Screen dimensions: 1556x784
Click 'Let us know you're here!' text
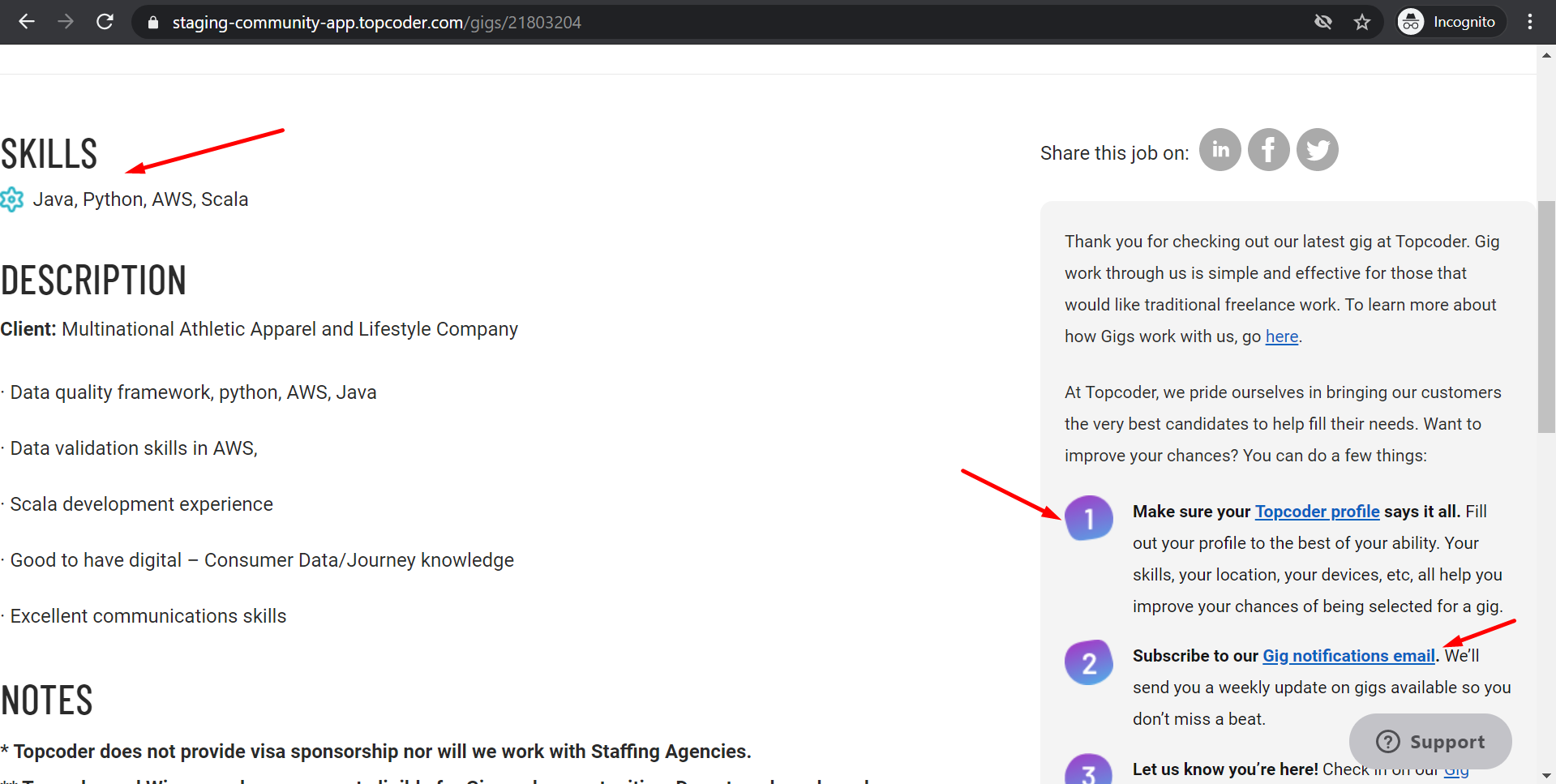click(x=1225, y=769)
